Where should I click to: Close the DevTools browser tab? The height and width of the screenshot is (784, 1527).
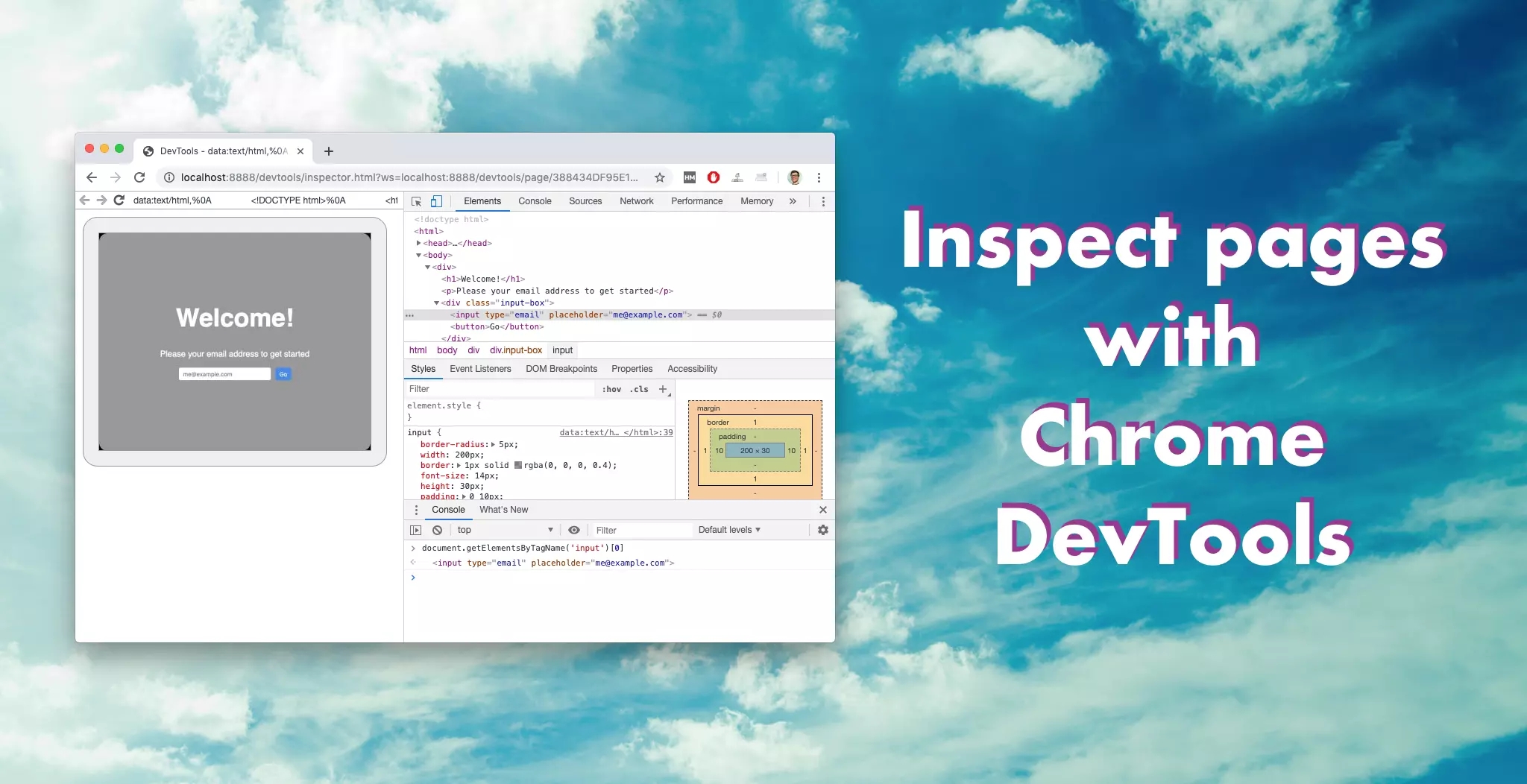click(x=300, y=151)
